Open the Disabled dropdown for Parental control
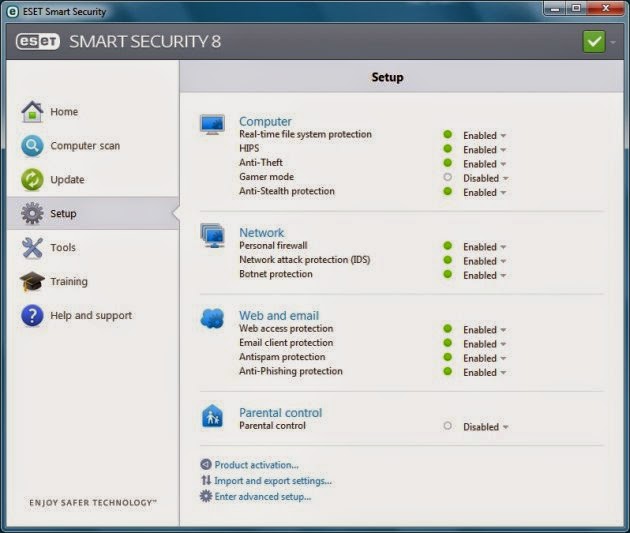 click(486, 427)
